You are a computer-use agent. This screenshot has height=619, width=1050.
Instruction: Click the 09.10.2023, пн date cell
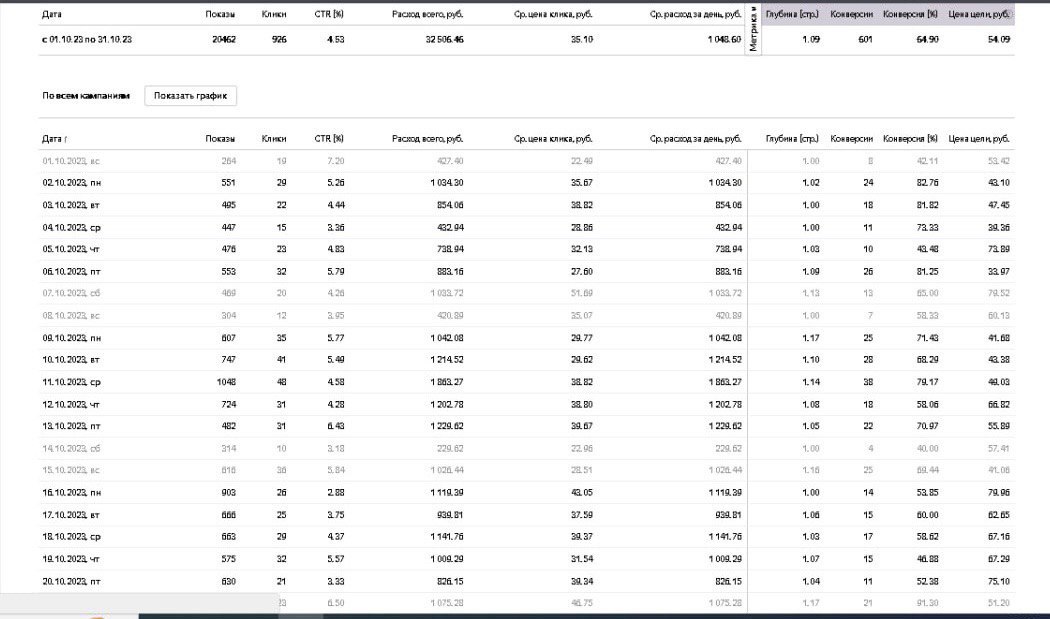coord(72,338)
